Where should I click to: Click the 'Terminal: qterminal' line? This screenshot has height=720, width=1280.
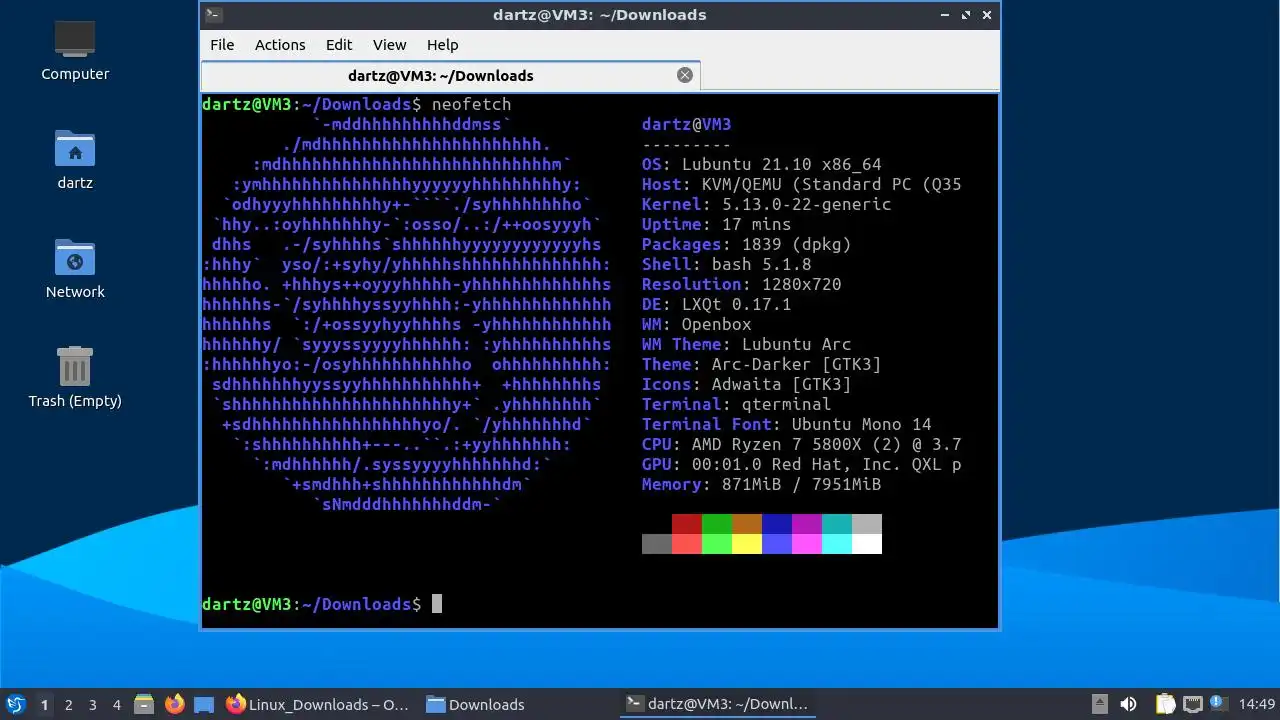click(737, 404)
